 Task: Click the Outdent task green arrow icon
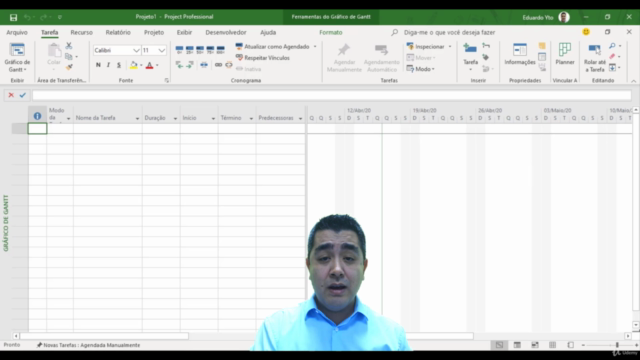click(179, 65)
